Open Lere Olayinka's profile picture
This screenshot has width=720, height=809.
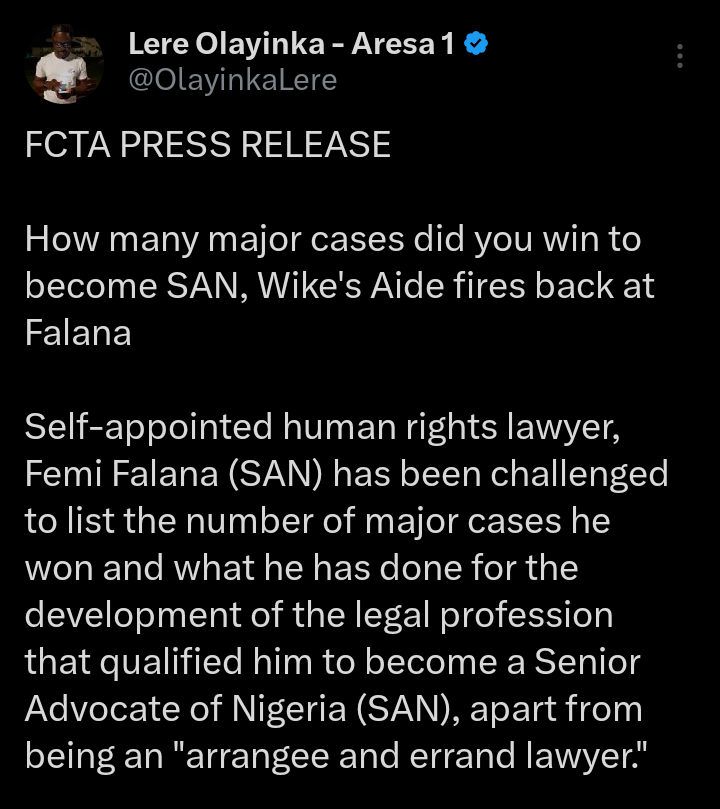(x=64, y=64)
